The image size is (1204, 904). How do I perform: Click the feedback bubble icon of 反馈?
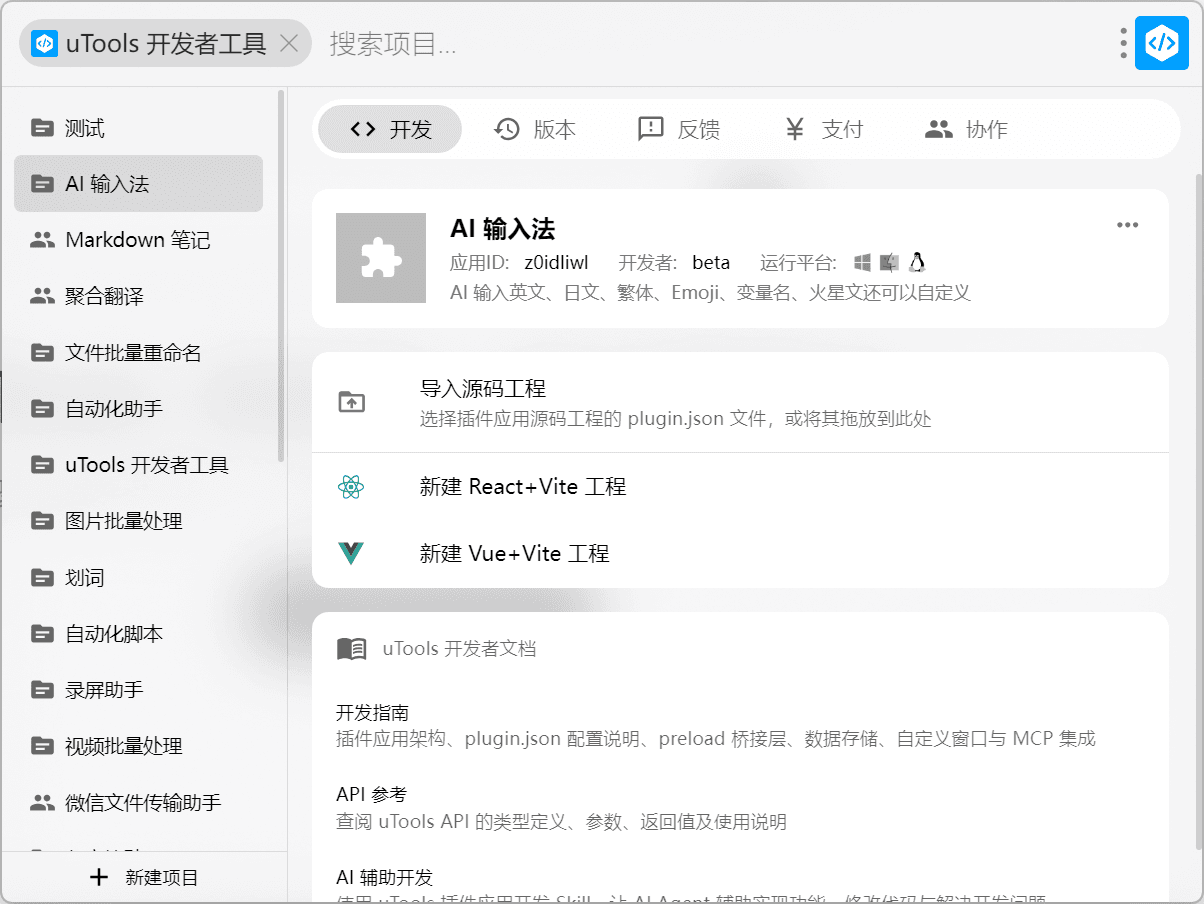pyautogui.click(x=651, y=129)
